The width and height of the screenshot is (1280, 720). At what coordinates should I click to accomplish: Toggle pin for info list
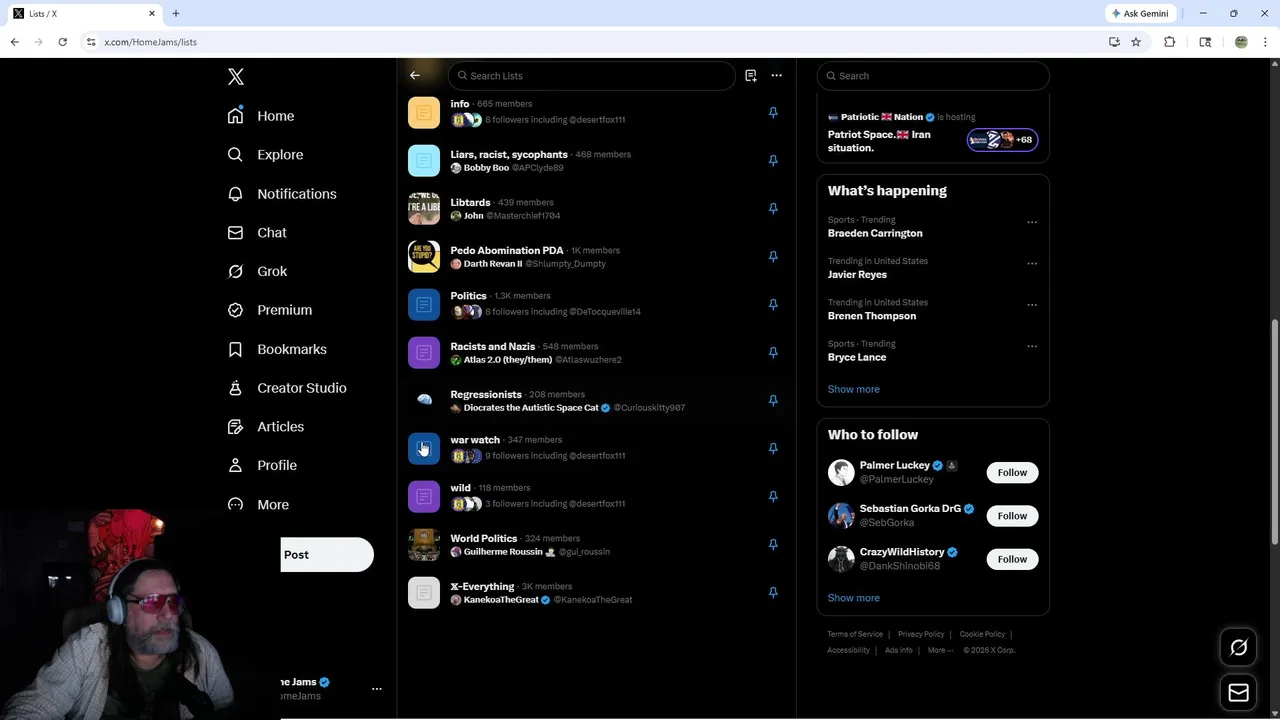(x=773, y=112)
